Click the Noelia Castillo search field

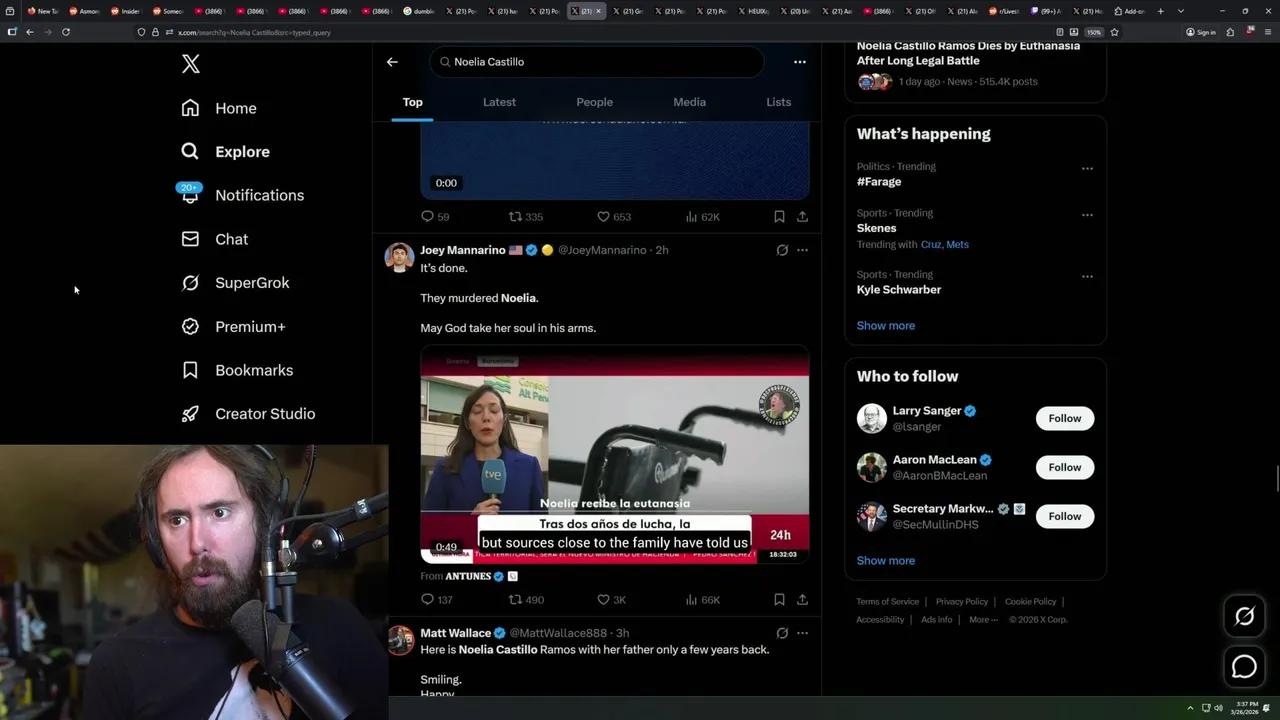597,62
